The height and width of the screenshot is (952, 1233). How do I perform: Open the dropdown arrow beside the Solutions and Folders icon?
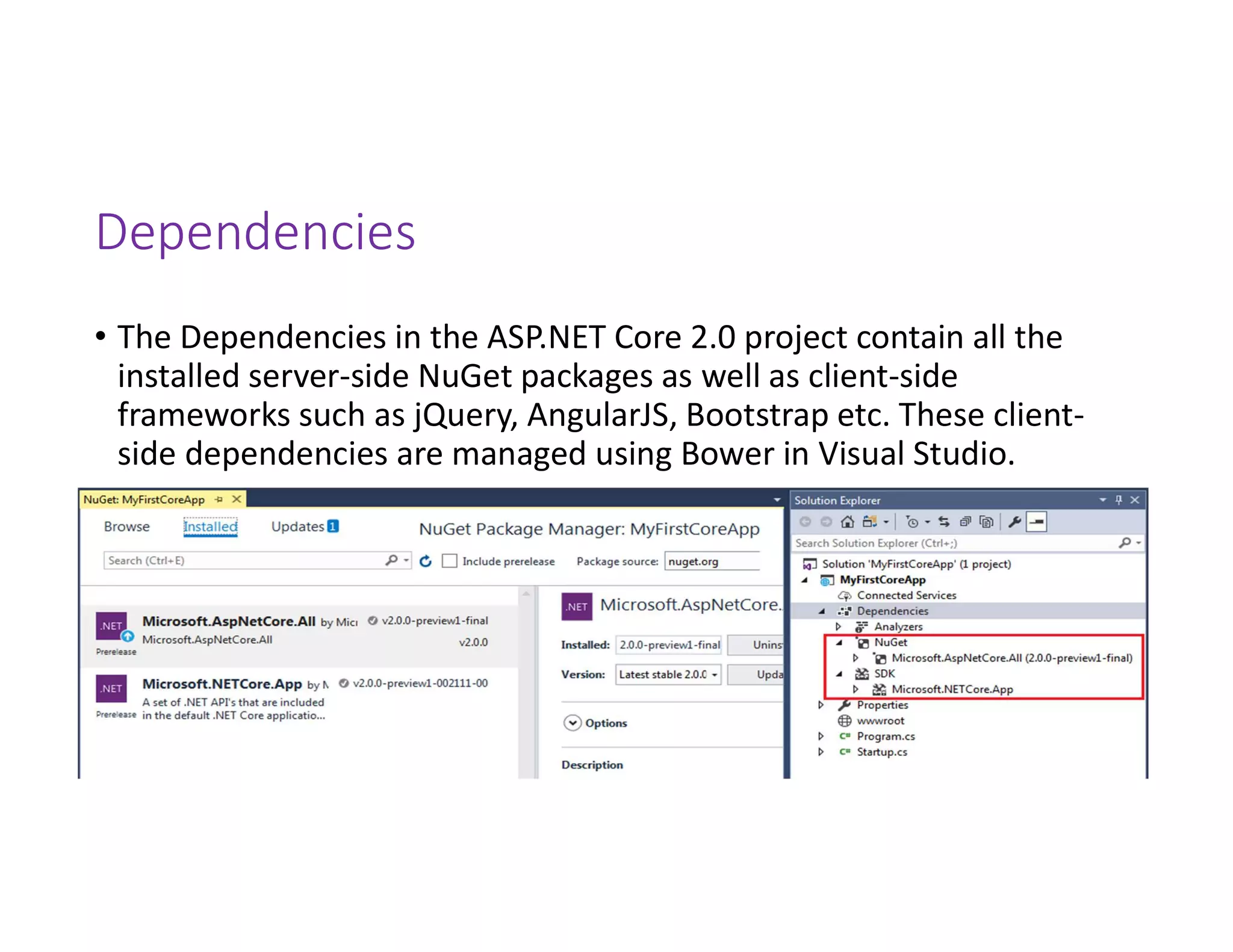tap(886, 522)
